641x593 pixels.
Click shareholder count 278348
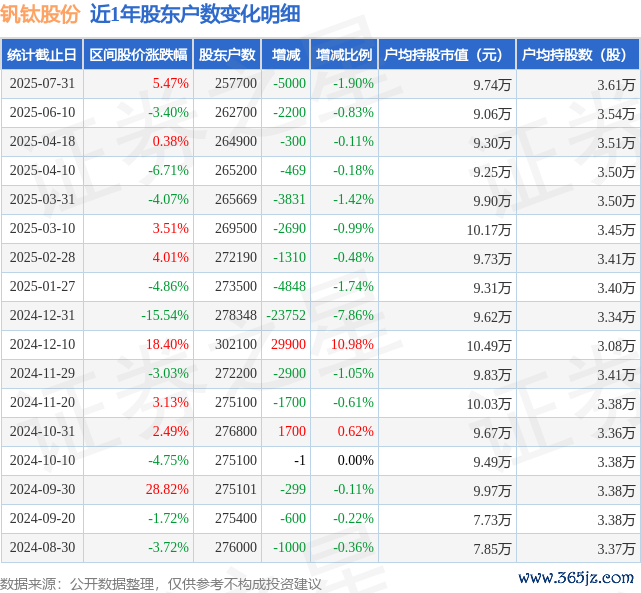(236, 316)
